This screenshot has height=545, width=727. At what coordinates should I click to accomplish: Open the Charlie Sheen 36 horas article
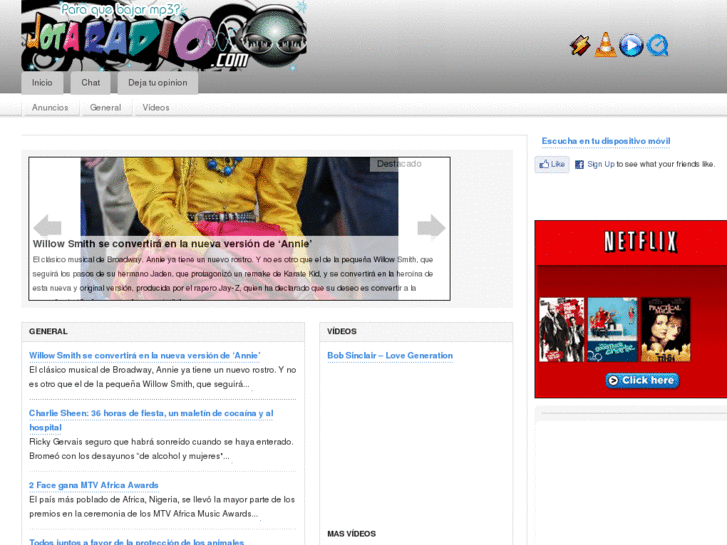click(x=151, y=420)
